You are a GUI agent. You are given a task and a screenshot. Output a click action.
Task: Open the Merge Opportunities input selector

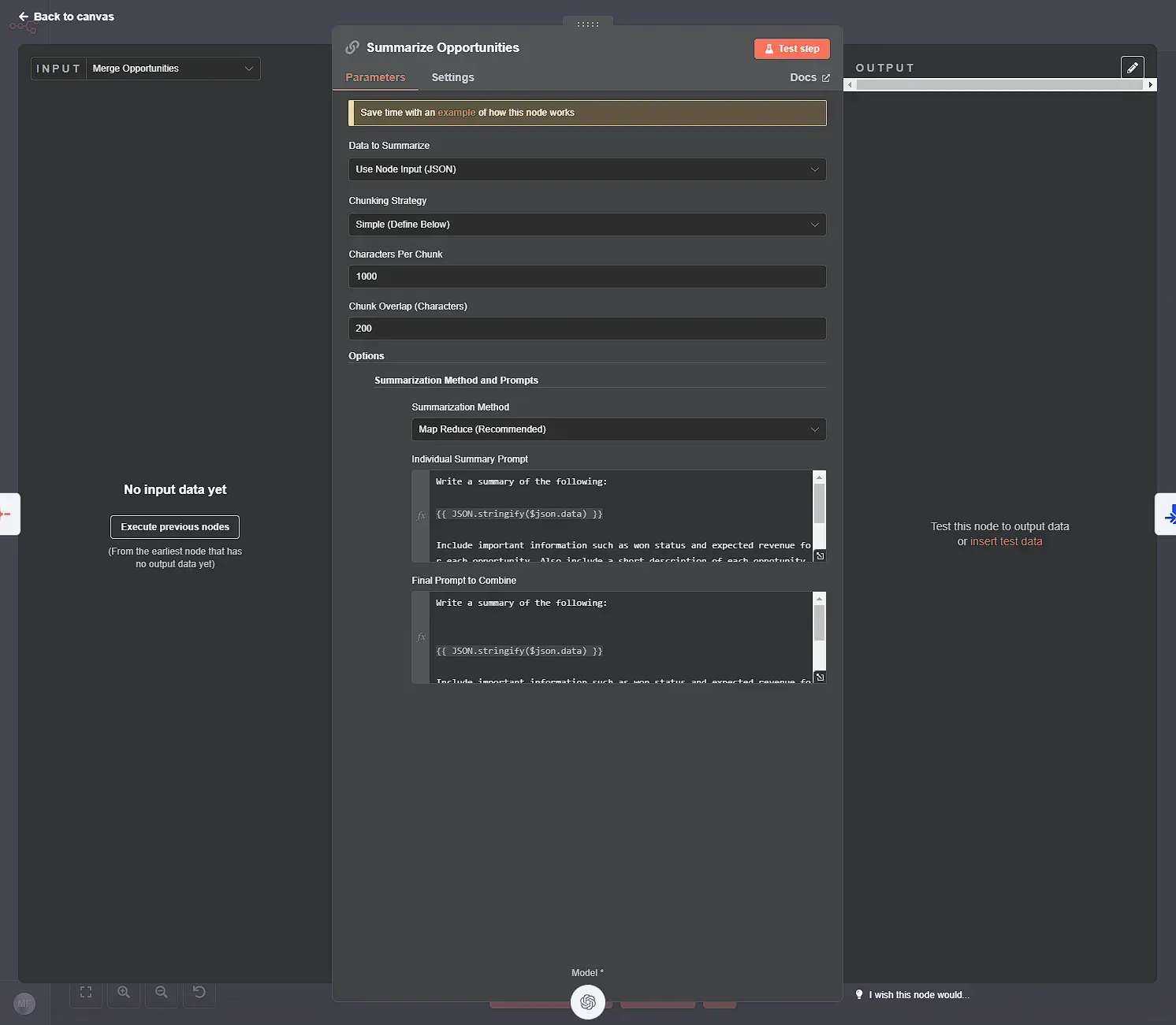tap(172, 69)
